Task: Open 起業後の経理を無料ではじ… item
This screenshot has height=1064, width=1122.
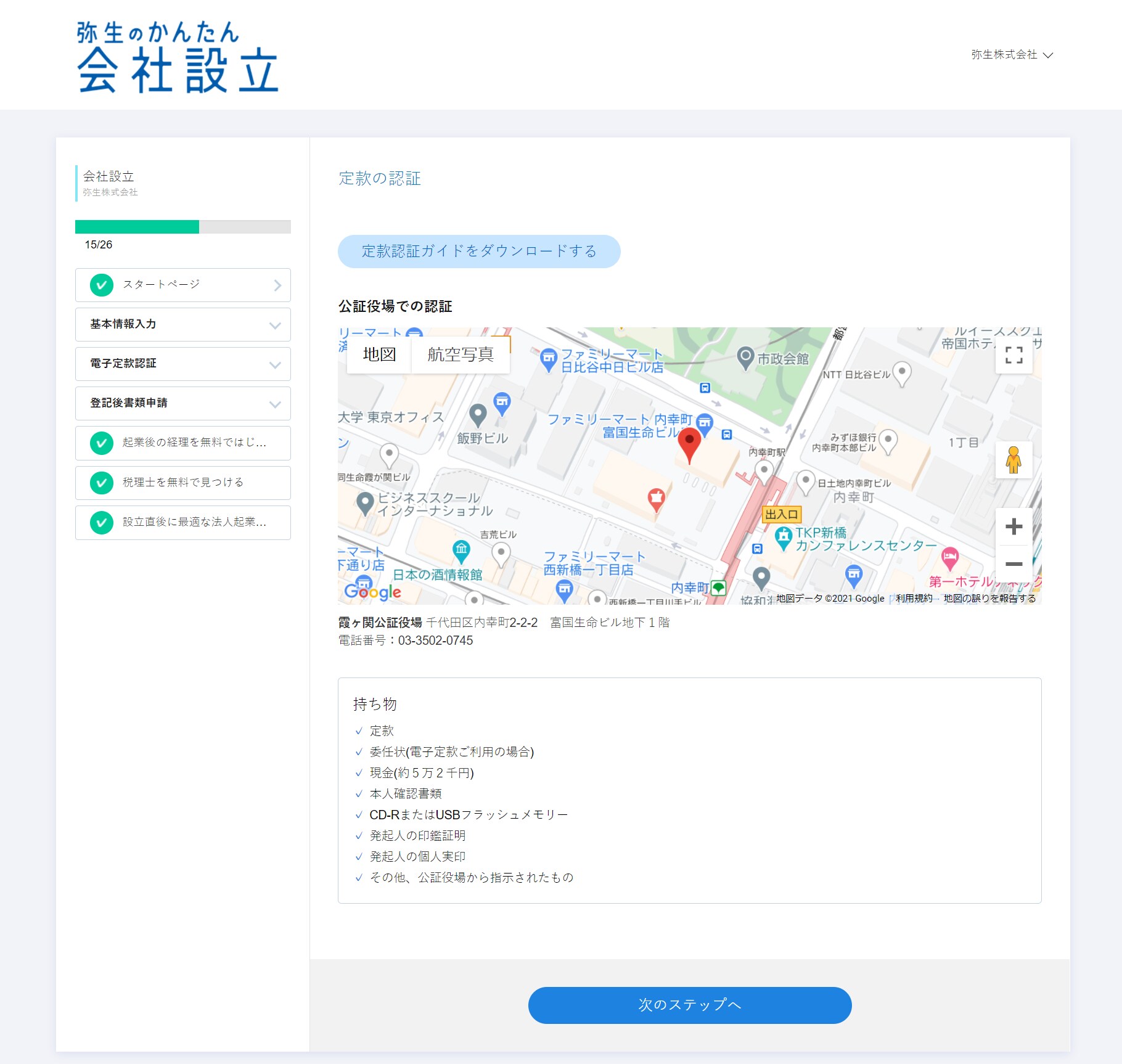Action: pos(183,443)
